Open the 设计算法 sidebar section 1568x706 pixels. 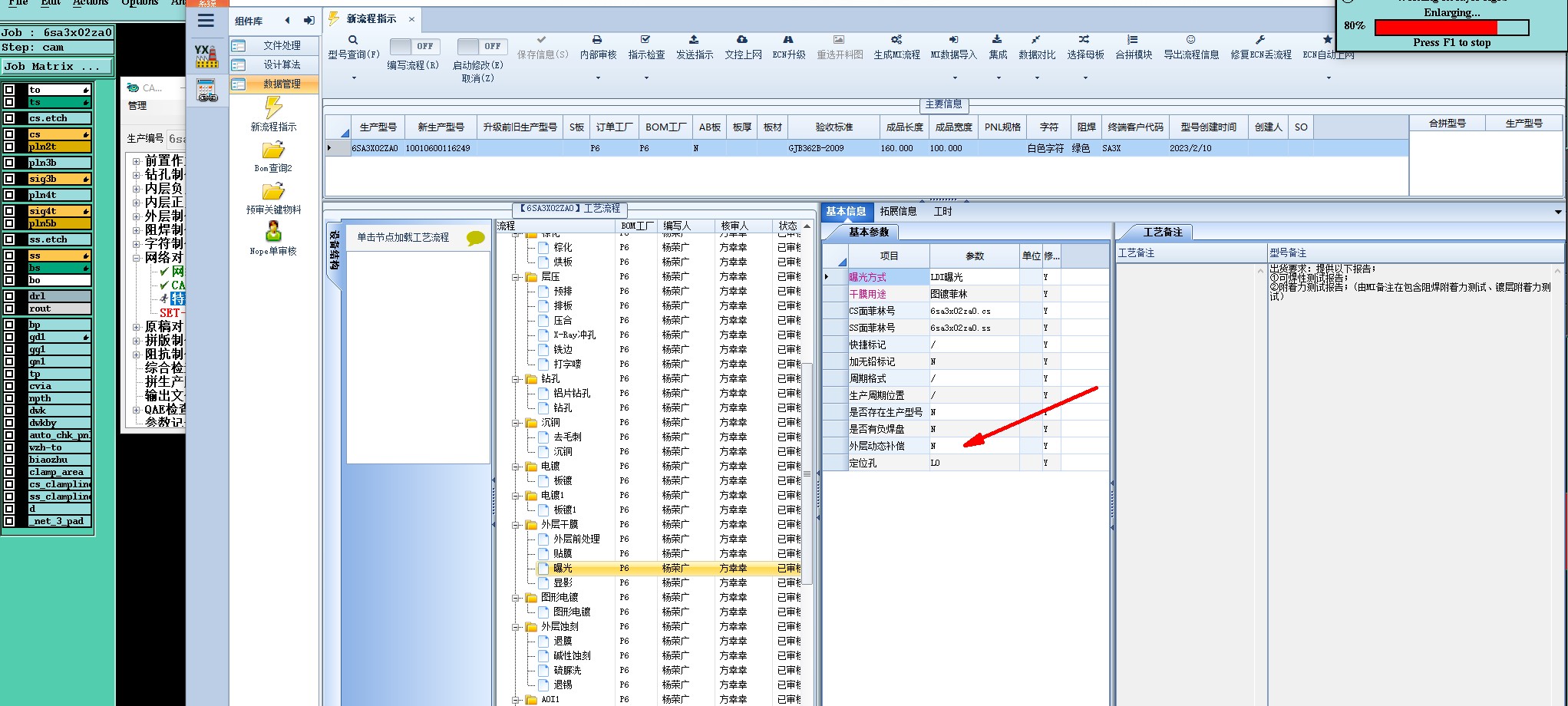click(275, 64)
